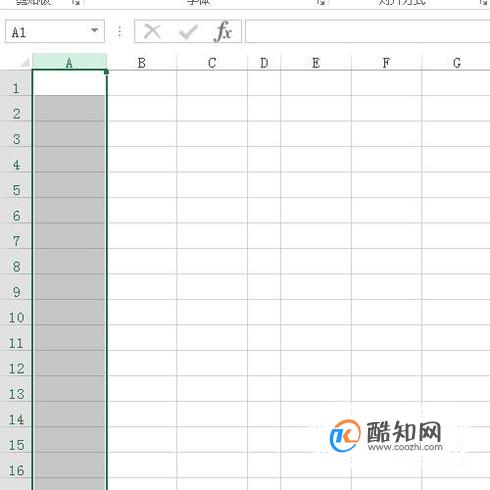Select column D header
The image size is (490, 490).
pyautogui.click(x=264, y=62)
